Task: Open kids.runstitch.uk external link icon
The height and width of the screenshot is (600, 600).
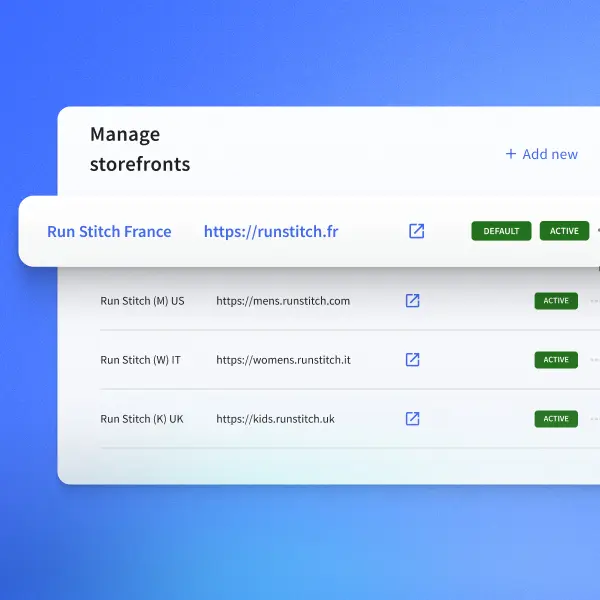Action: (x=412, y=419)
